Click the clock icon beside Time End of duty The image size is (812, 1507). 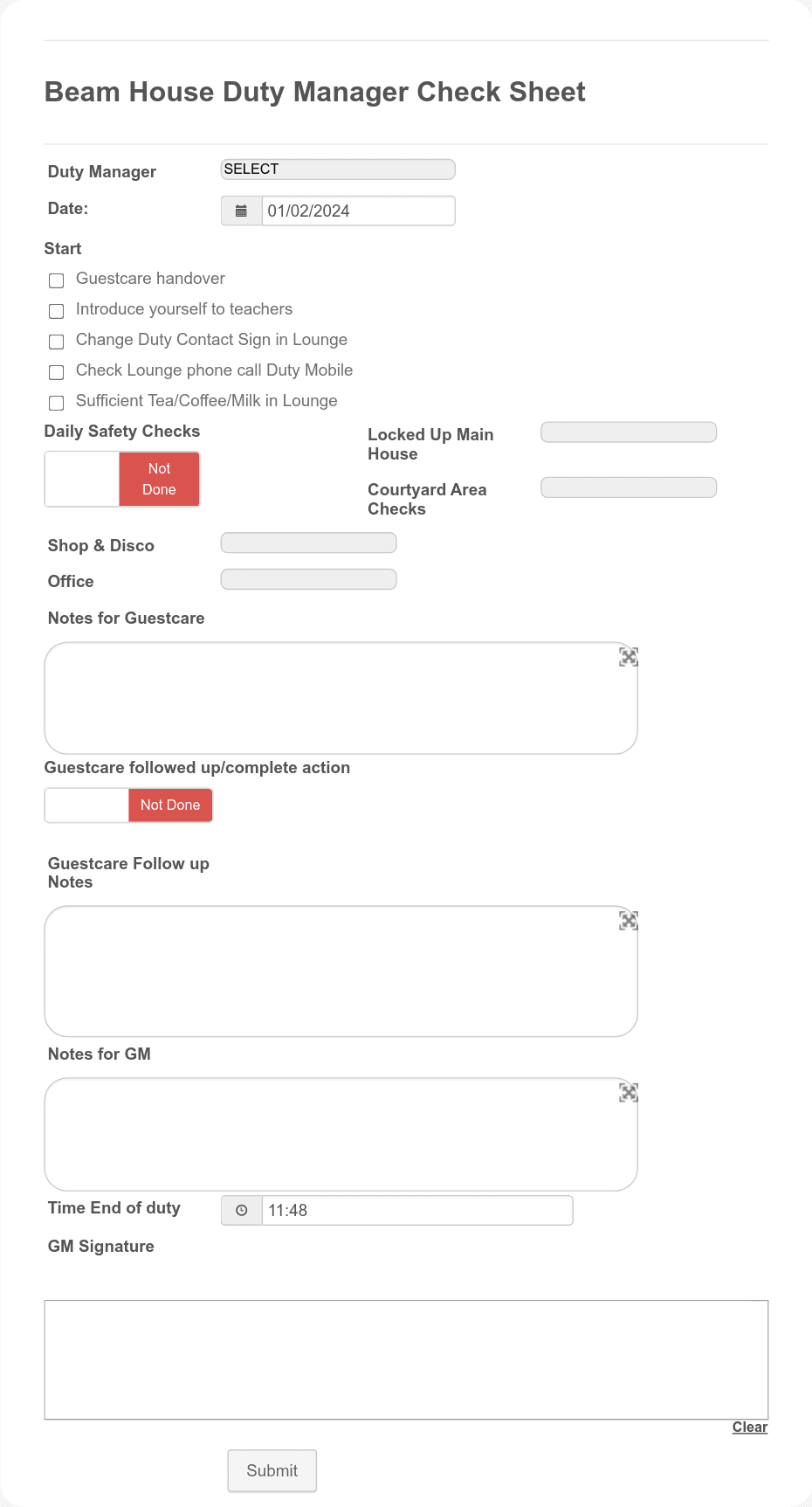coord(242,1211)
